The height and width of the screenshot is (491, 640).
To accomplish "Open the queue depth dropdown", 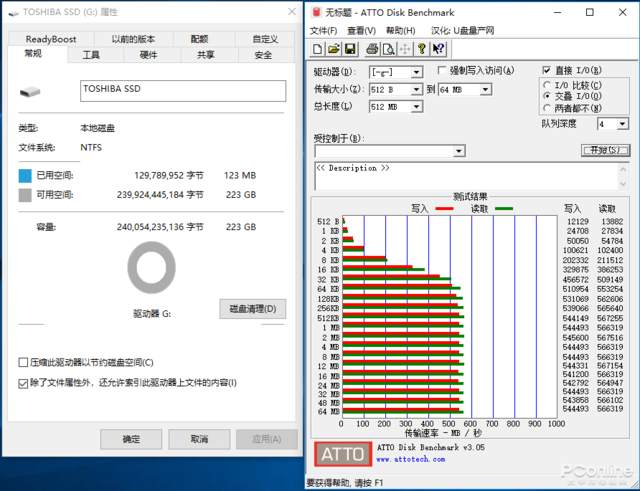I will point(622,124).
